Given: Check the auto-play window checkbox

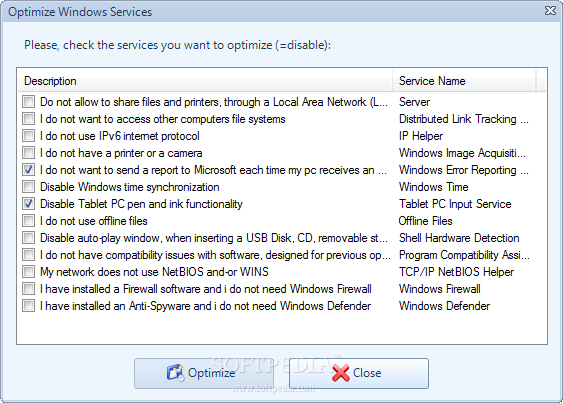Looking at the screenshot, I should coord(28,238).
